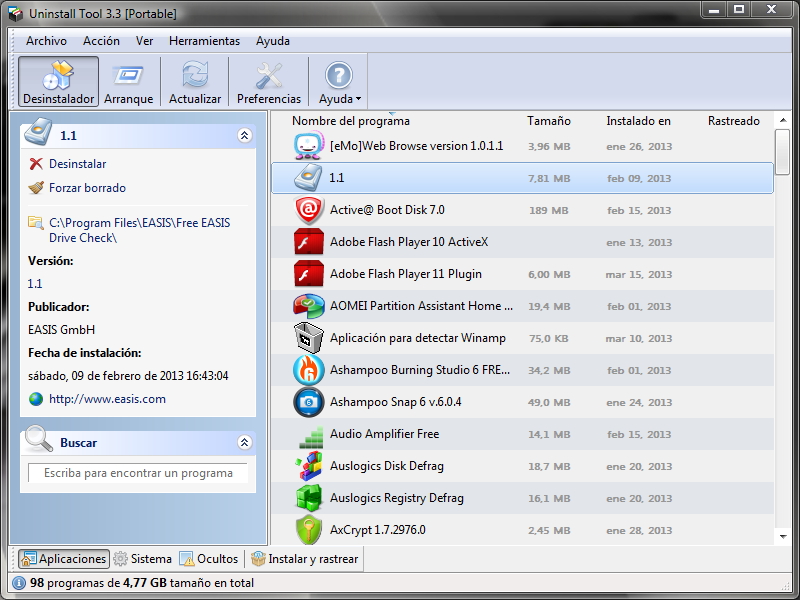Sort by Rastreado column header

(734, 121)
